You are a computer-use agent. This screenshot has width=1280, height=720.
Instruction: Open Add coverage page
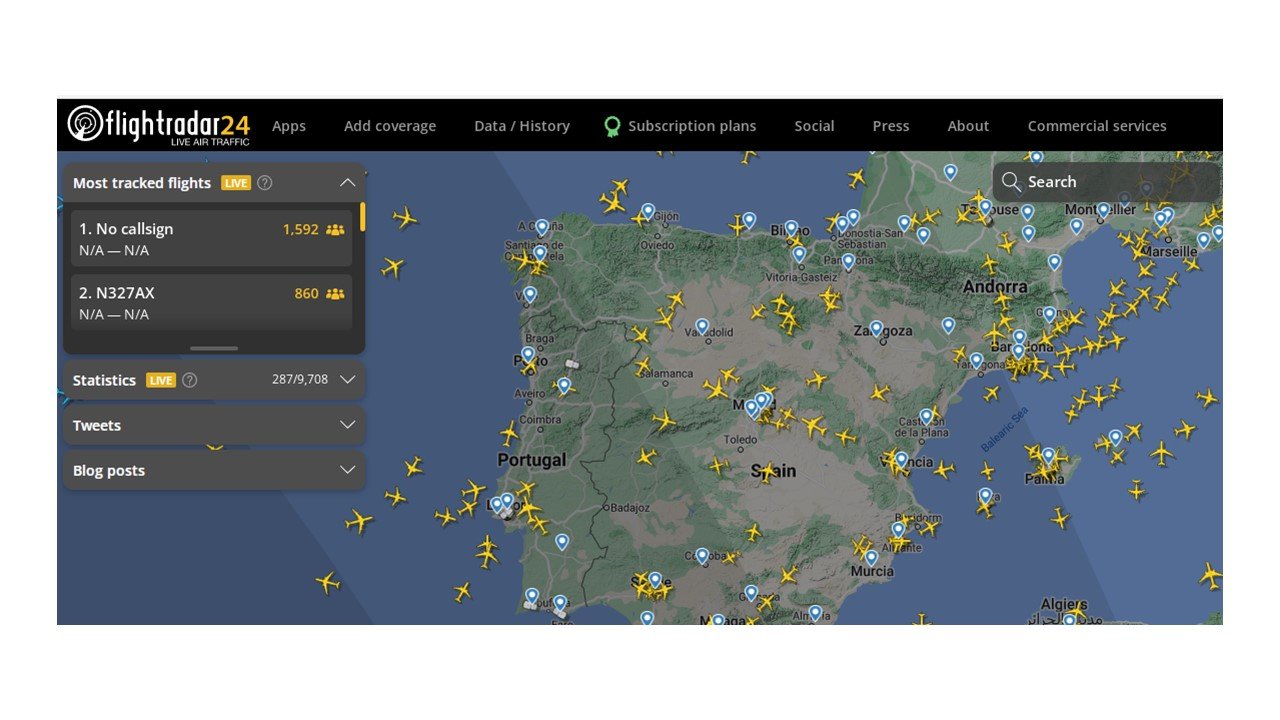coord(390,126)
